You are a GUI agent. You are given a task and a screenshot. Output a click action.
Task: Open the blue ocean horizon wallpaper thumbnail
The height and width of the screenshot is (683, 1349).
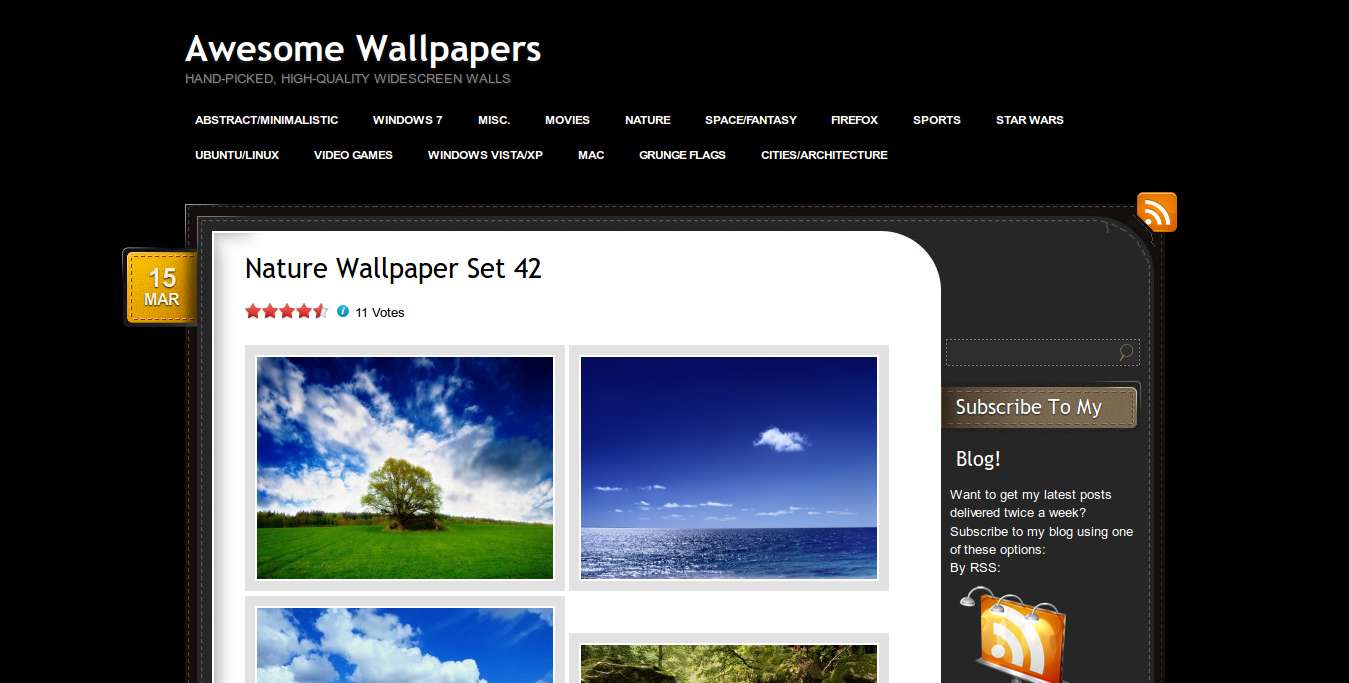(x=729, y=468)
